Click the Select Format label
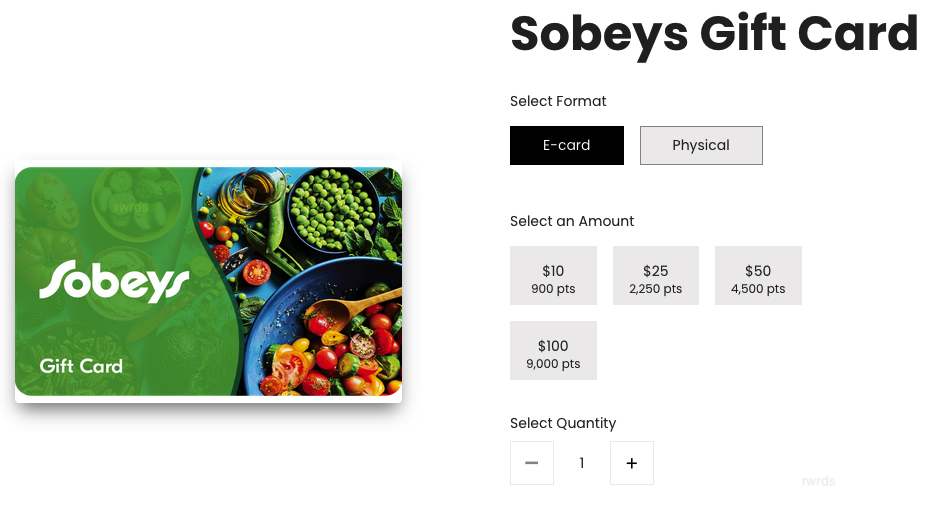 pyautogui.click(x=558, y=101)
